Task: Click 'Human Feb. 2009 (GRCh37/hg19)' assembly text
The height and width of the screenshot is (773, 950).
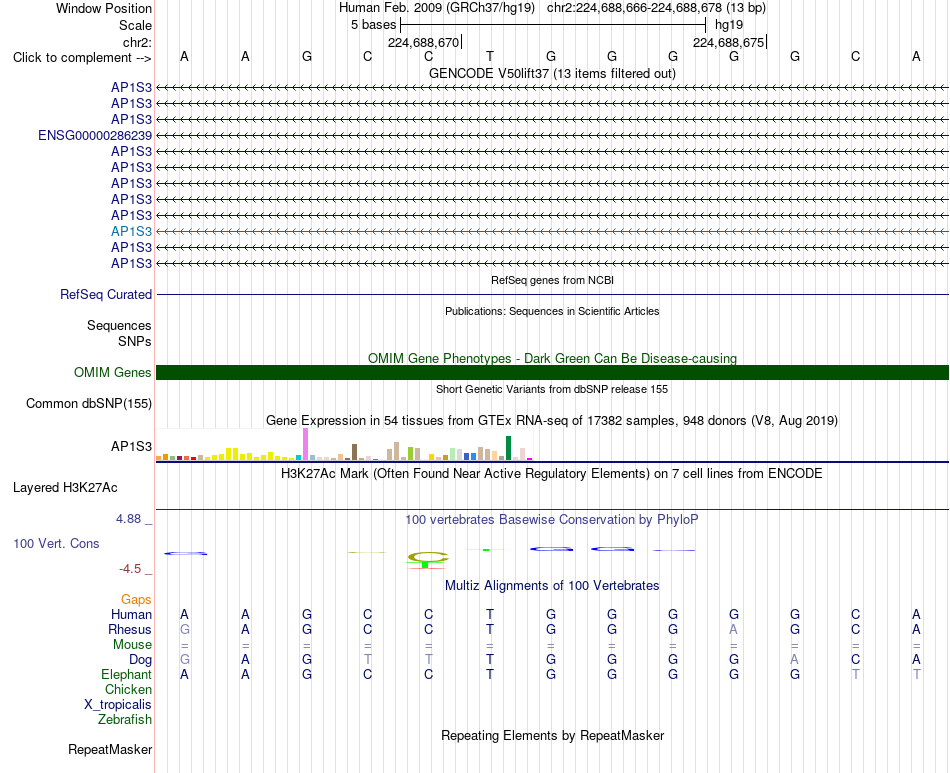Action: (437, 8)
